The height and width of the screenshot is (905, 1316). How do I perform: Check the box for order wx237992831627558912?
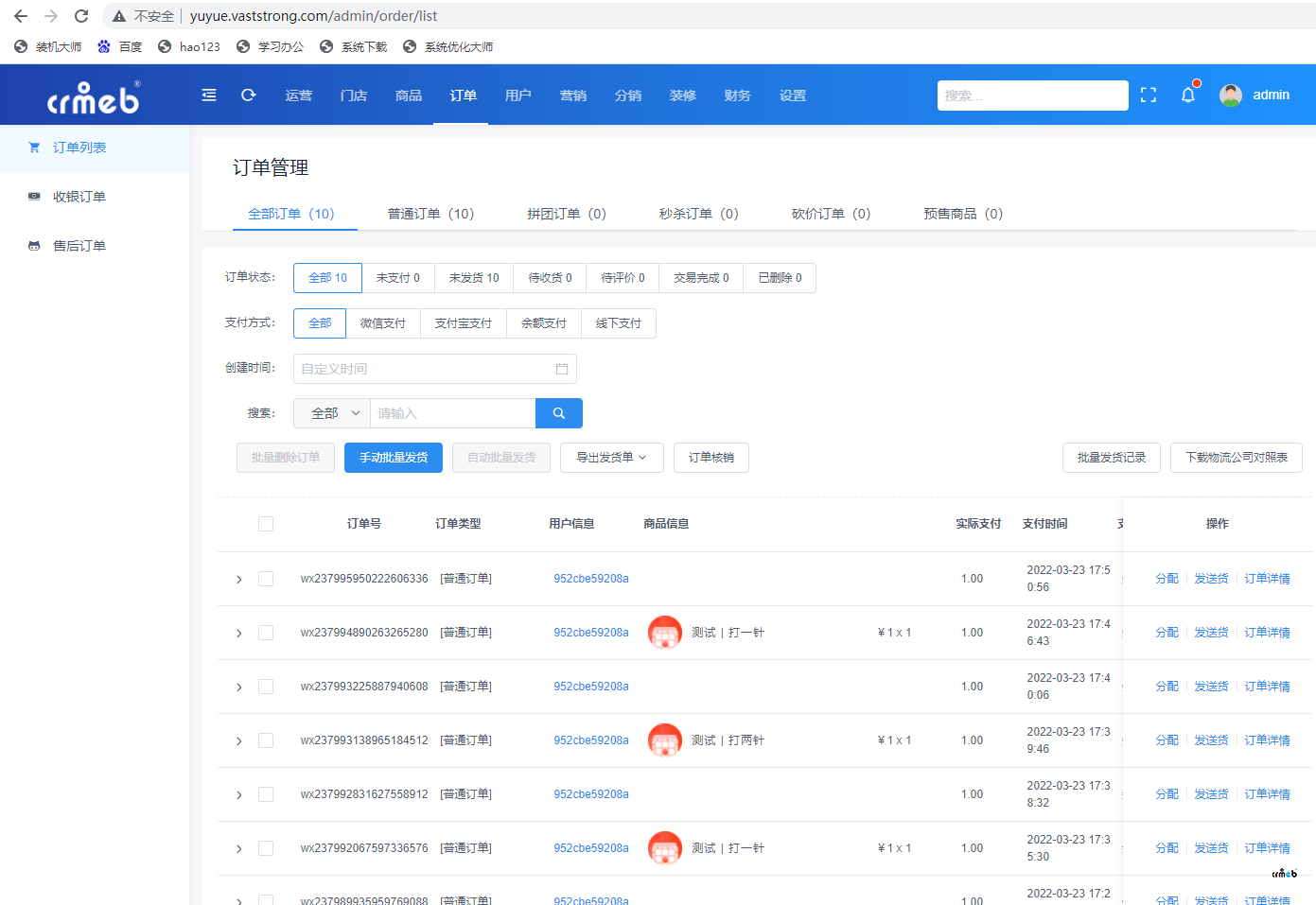(266, 794)
